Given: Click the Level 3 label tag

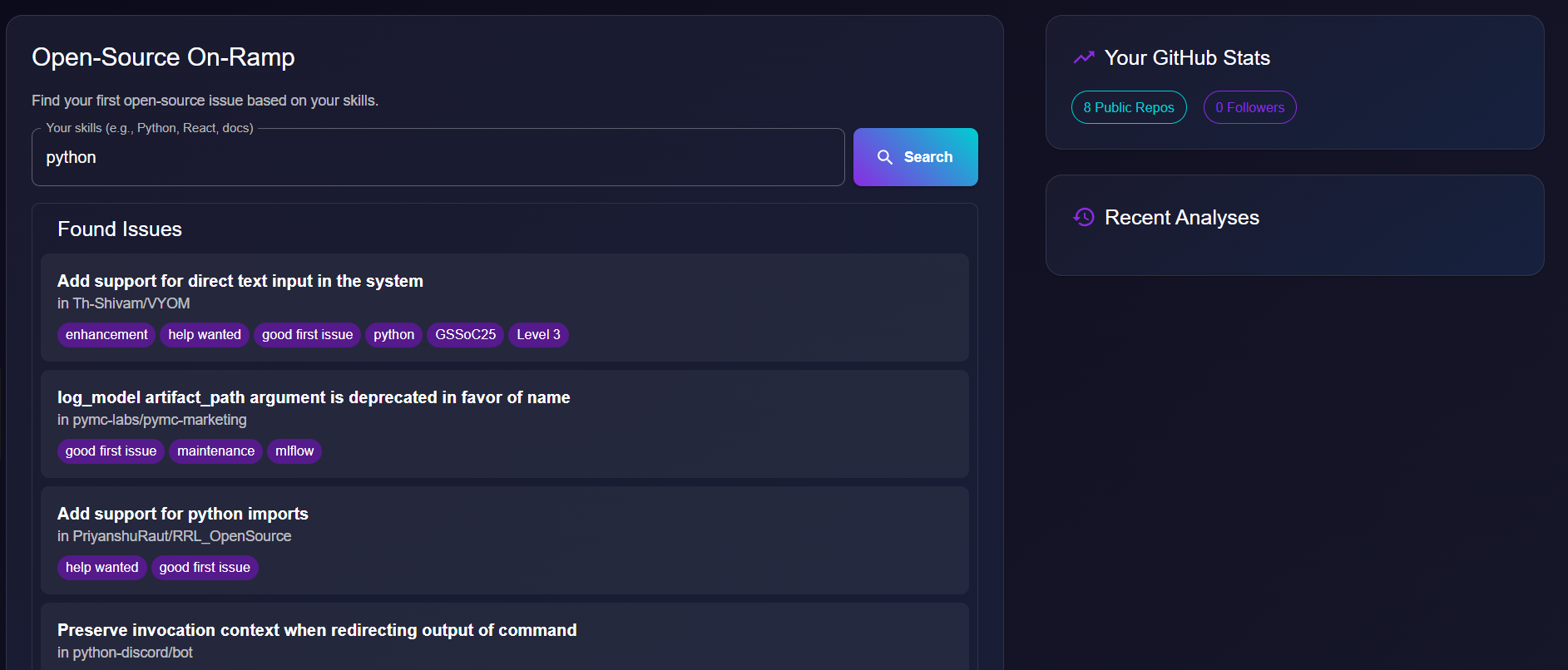Looking at the screenshot, I should coord(538,334).
